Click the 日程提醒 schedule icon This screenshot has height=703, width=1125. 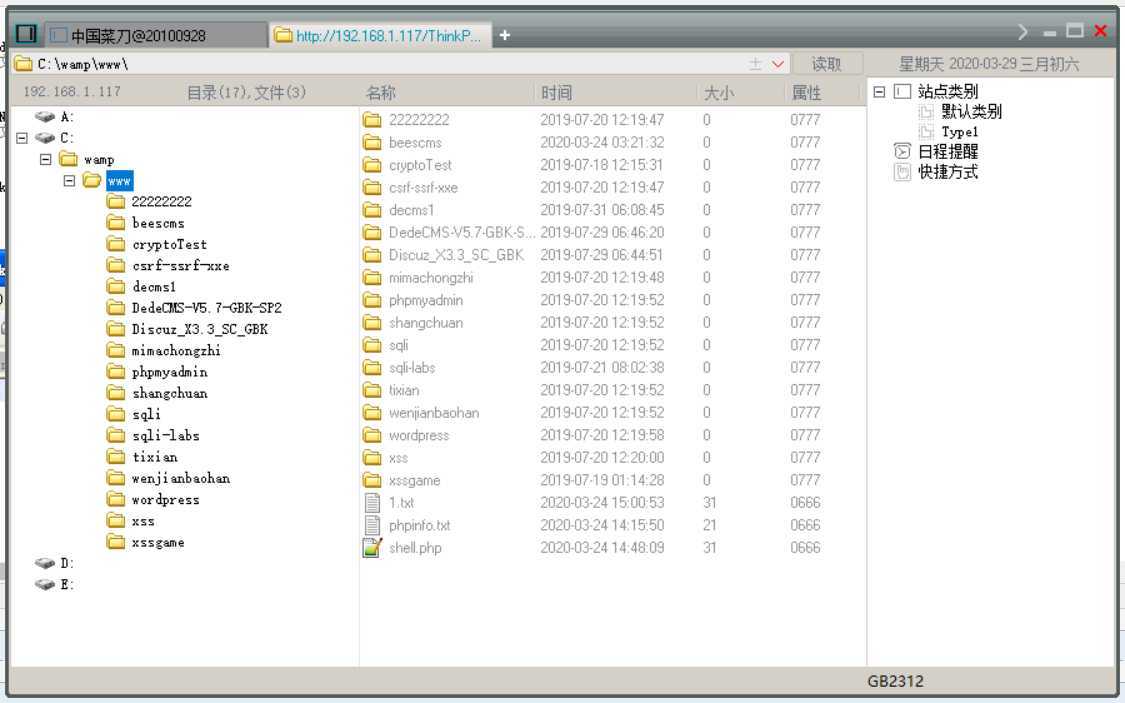pos(902,151)
